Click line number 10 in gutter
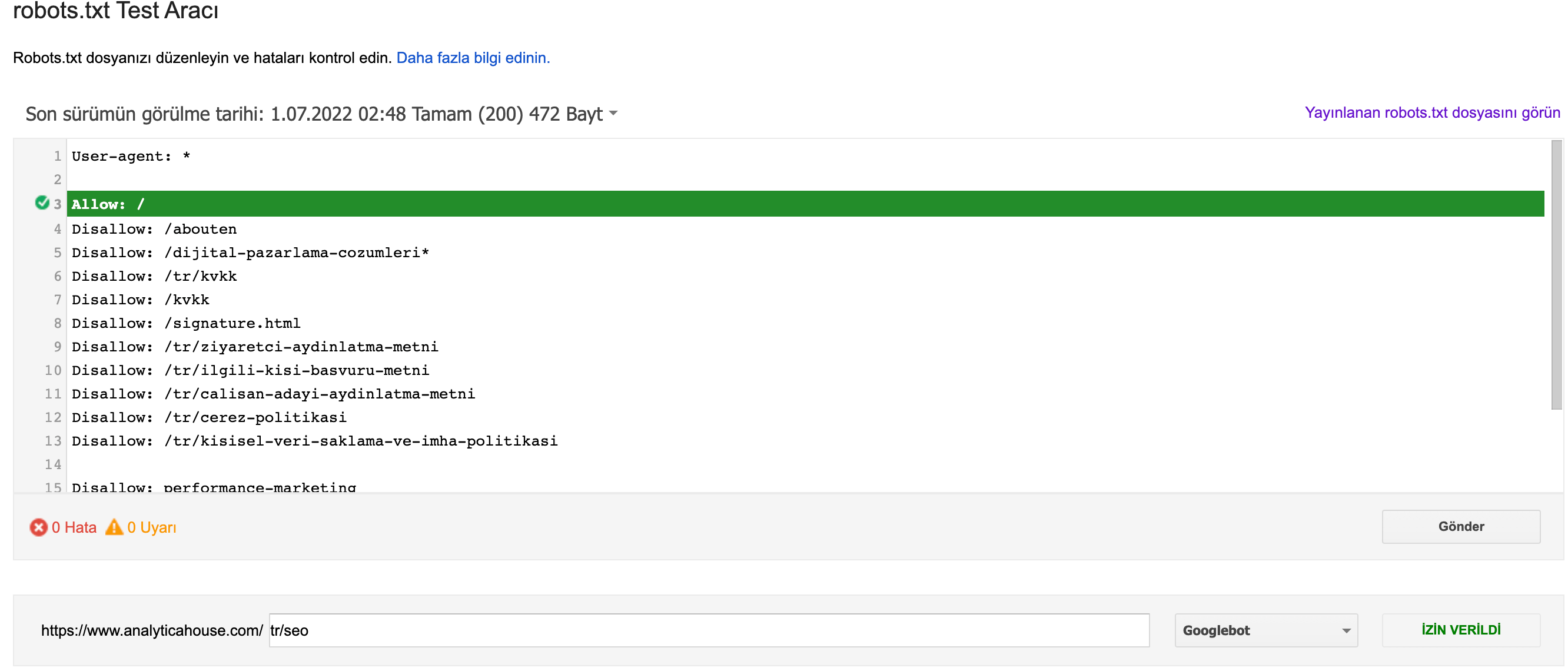 [53, 370]
